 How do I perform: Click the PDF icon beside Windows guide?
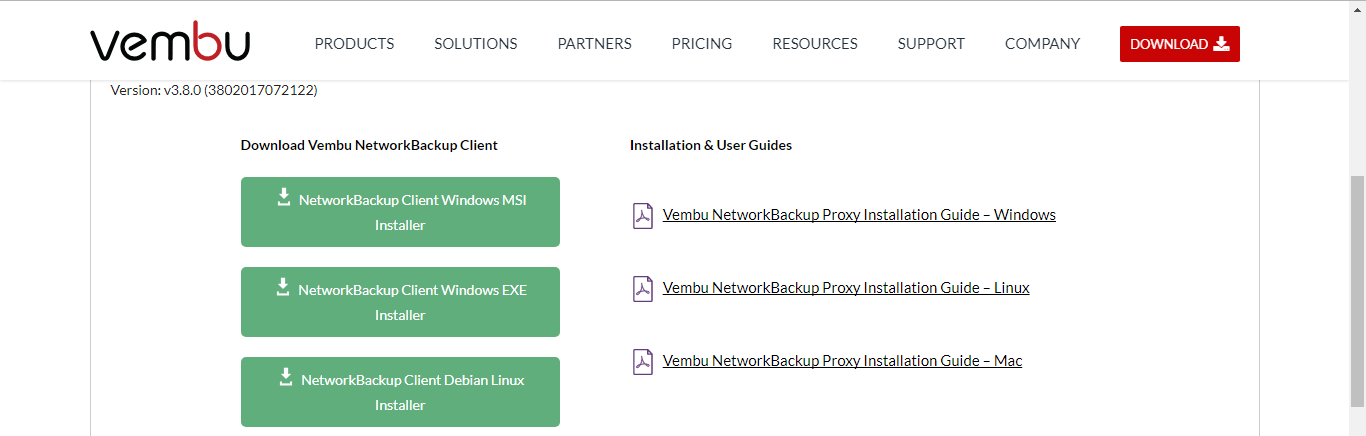[643, 215]
